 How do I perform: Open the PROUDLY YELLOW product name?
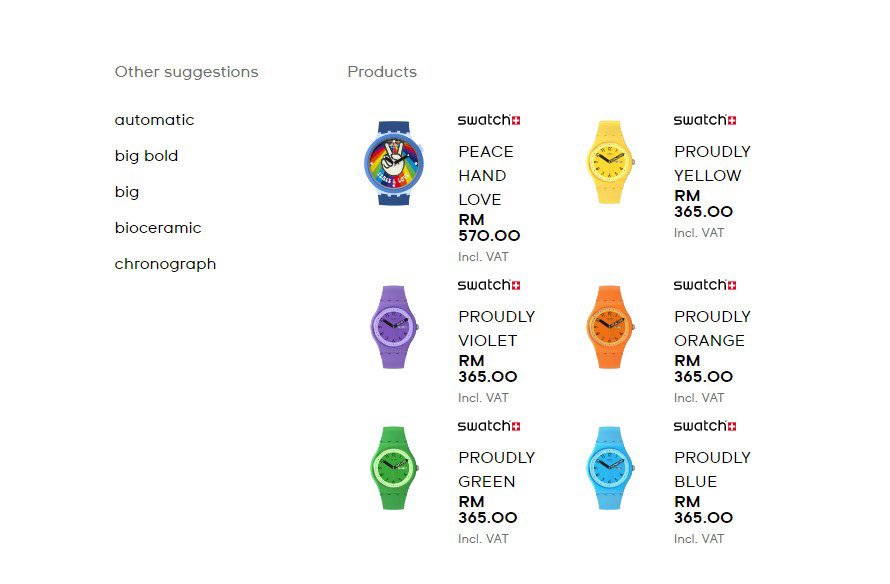(x=712, y=163)
